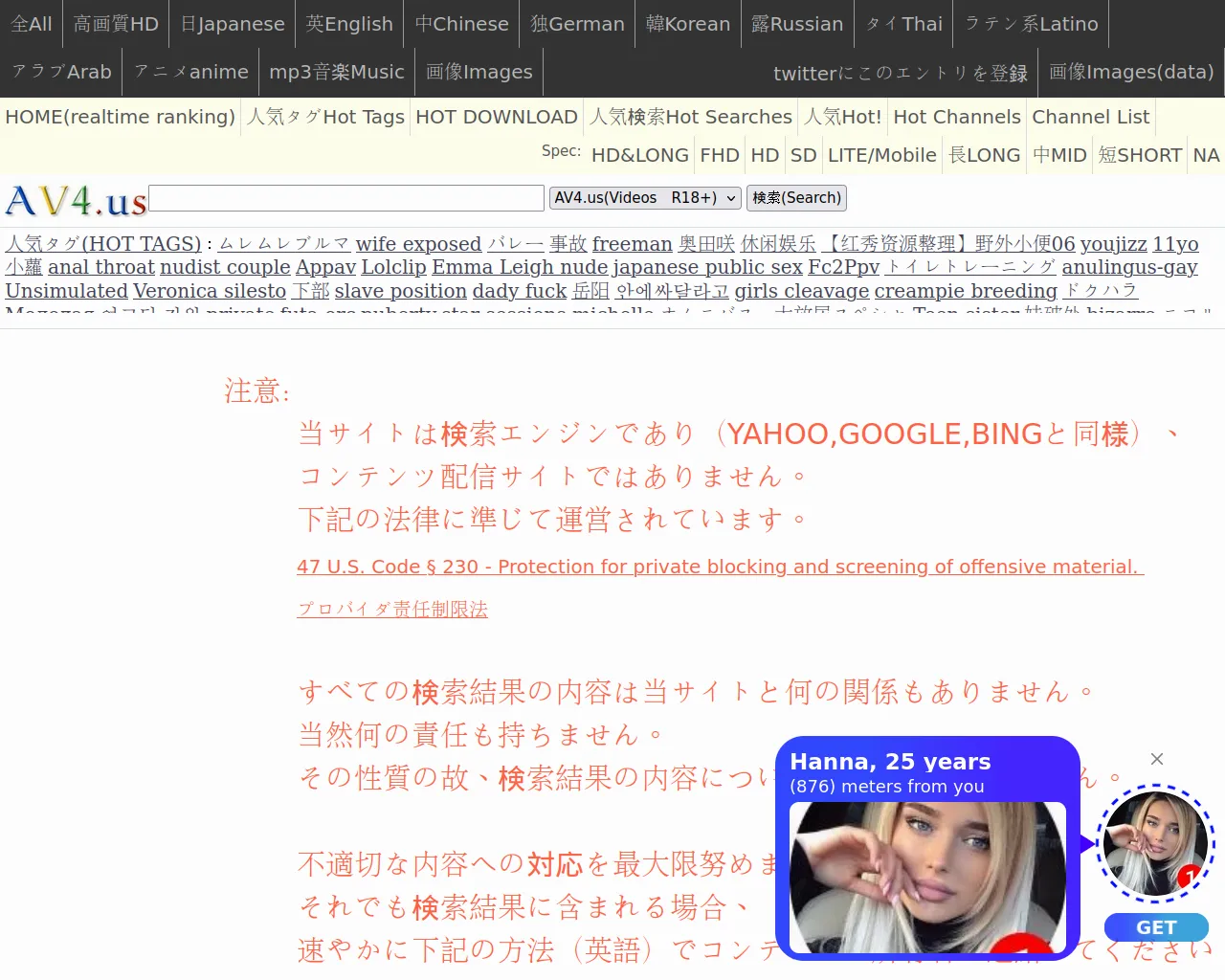Focus the search text input field
Image resolution: width=1225 pixels, height=980 pixels.
346,198
